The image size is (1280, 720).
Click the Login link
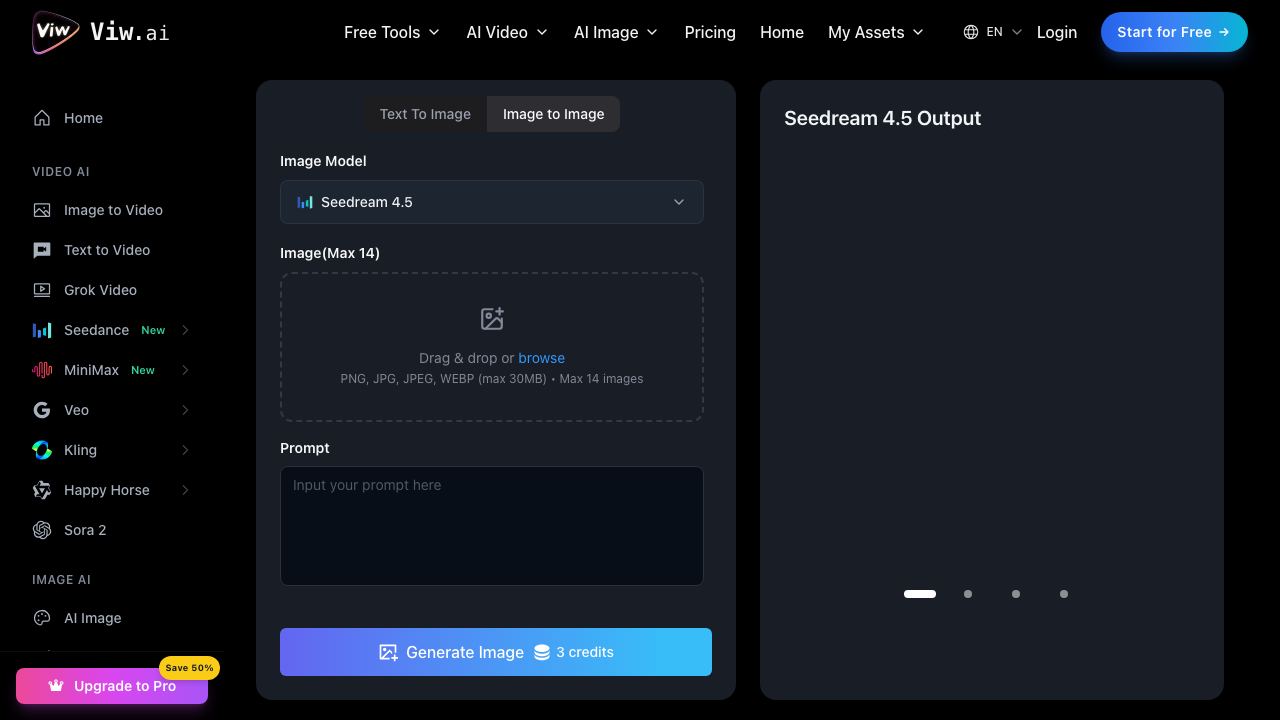tap(1057, 32)
